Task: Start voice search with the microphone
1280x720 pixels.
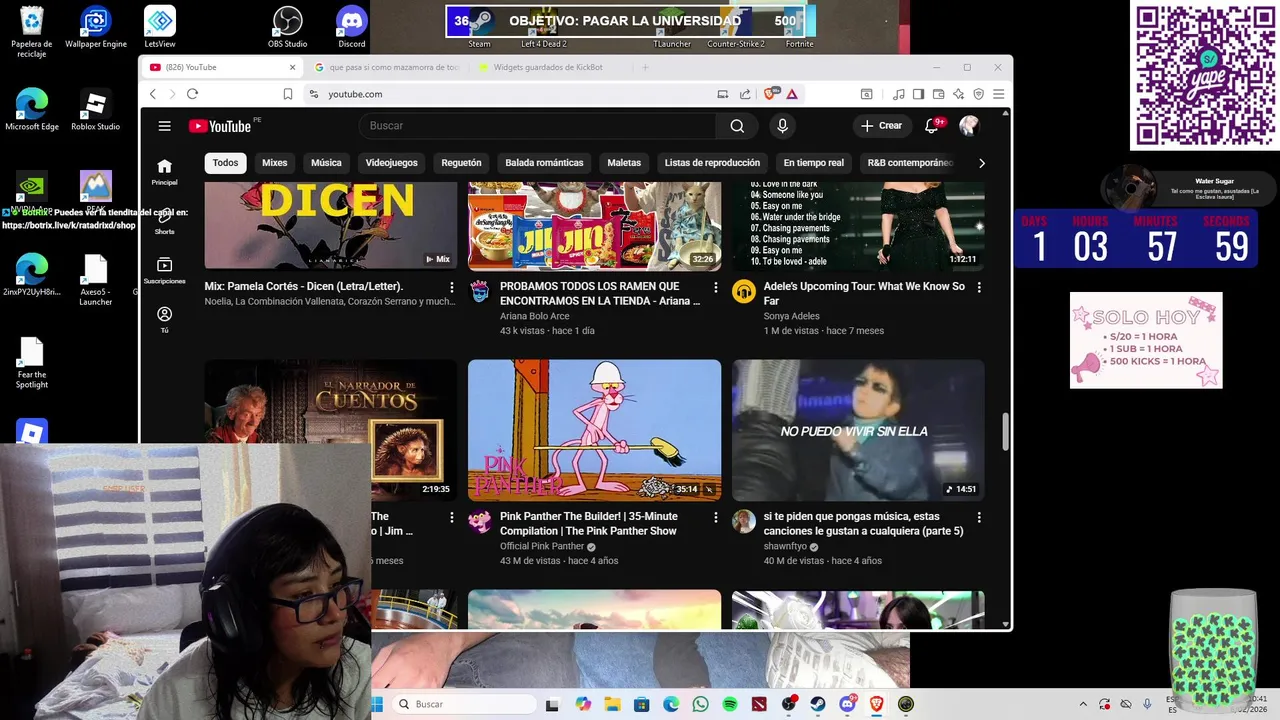Action: (782, 126)
